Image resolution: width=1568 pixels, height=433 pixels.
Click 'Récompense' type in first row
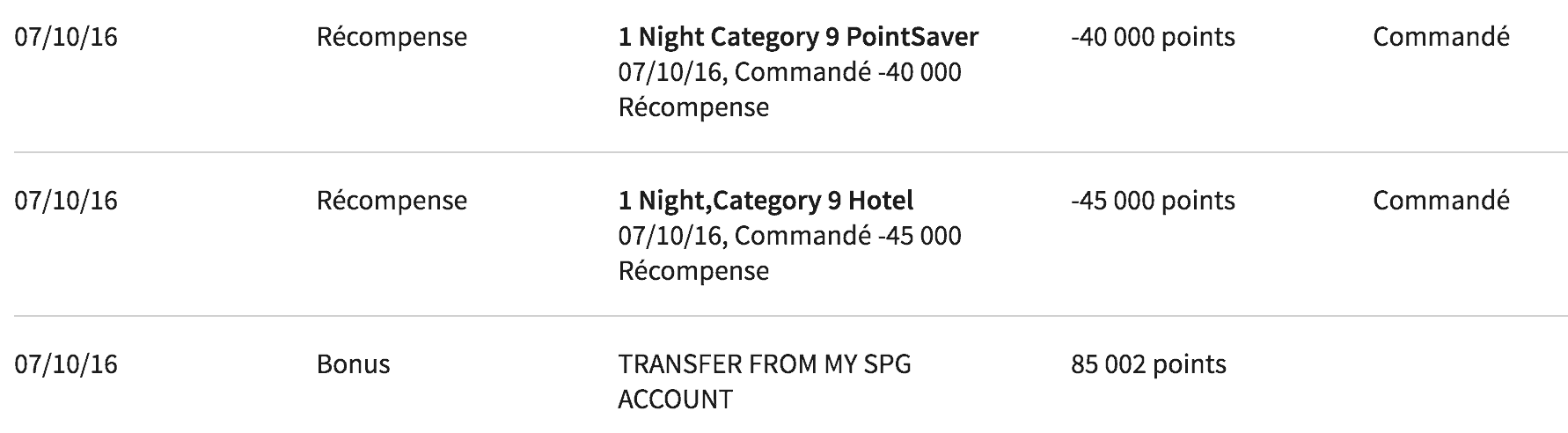click(x=392, y=37)
